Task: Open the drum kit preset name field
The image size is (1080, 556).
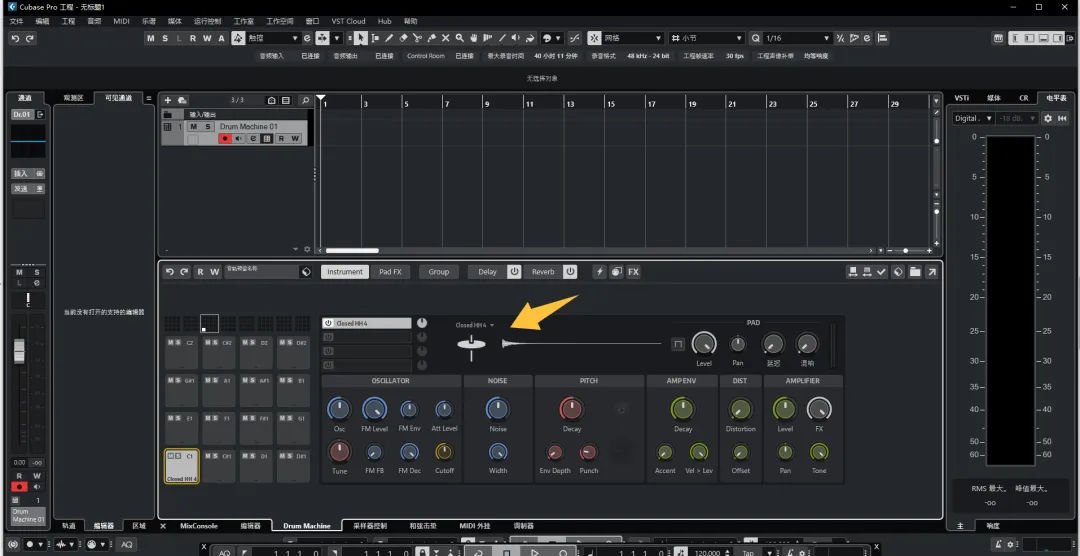Action: (x=262, y=271)
